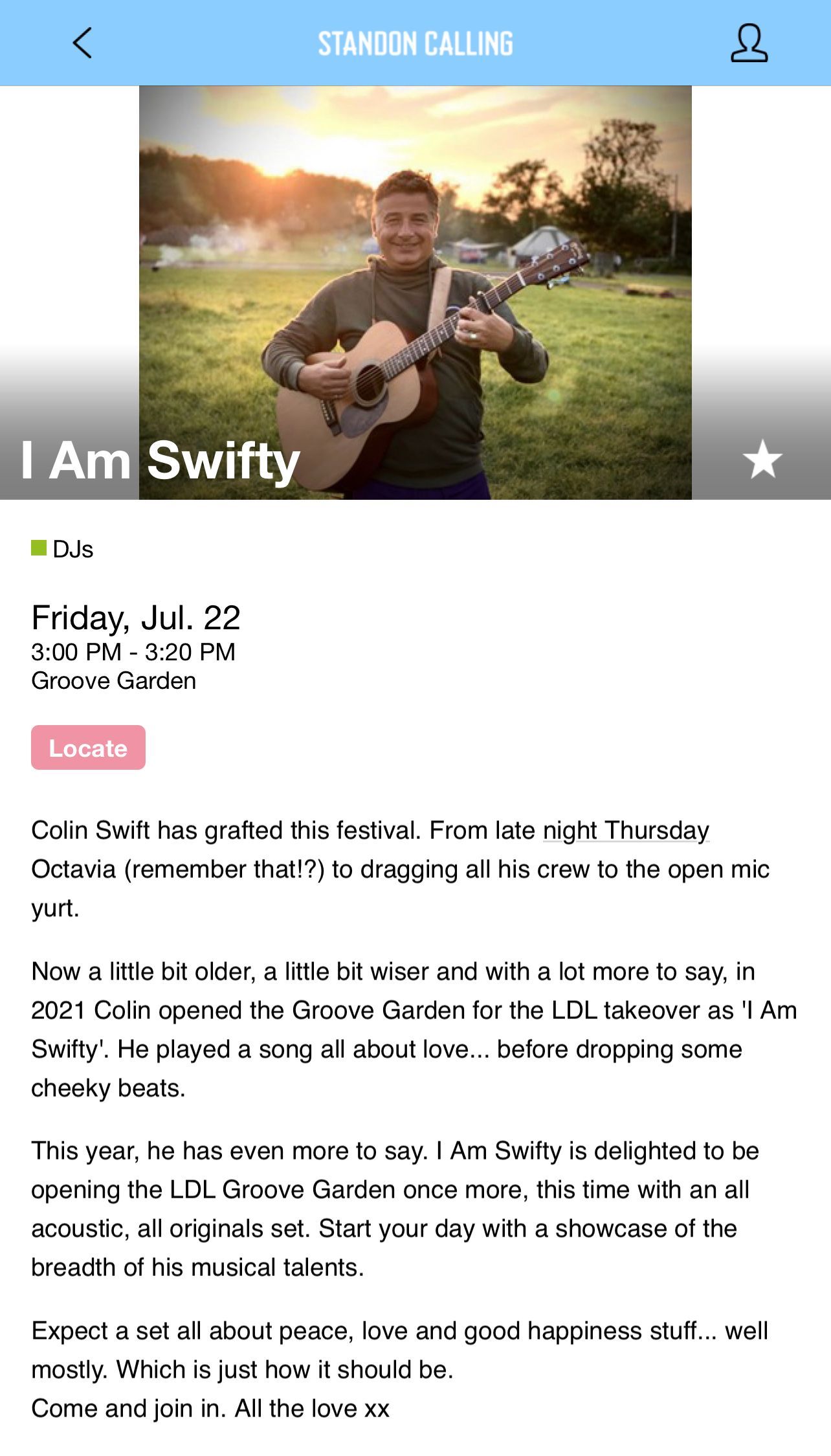Click "Come and join in. All the love xx"
Screen dimensions: 831x1456
tap(210, 1409)
